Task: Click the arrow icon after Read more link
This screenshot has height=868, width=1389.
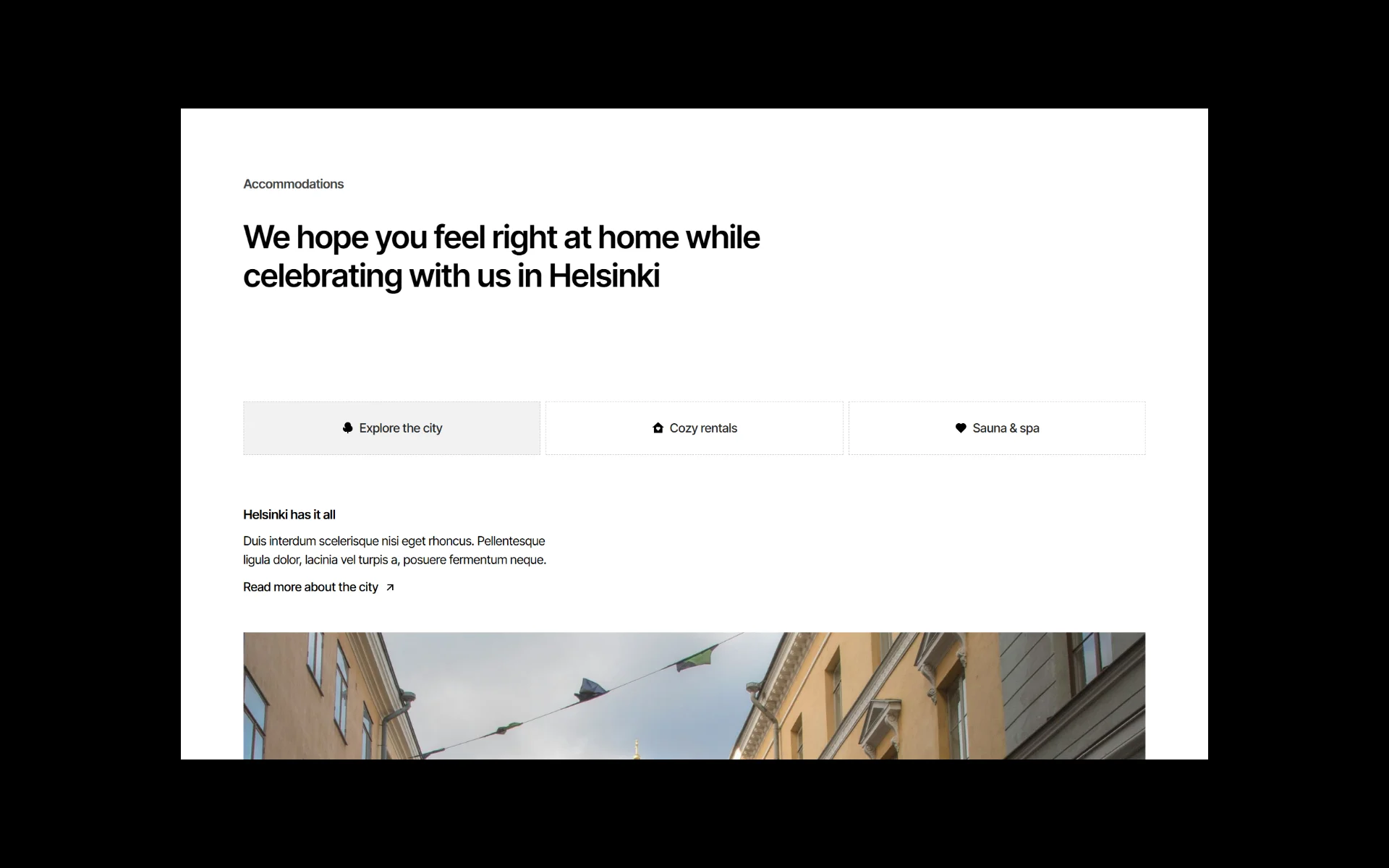Action: click(x=390, y=587)
